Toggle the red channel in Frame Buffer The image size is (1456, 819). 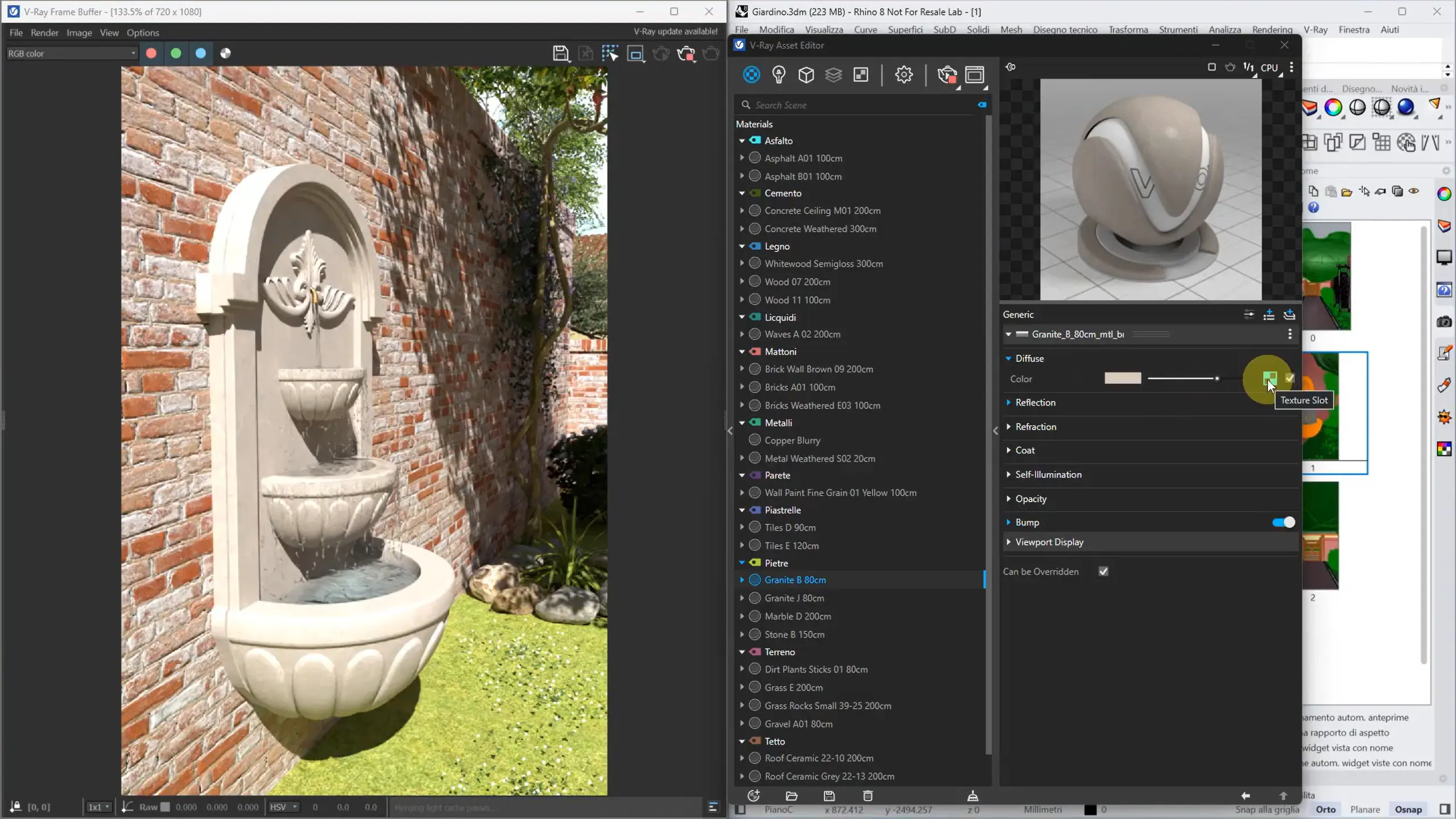(151, 53)
